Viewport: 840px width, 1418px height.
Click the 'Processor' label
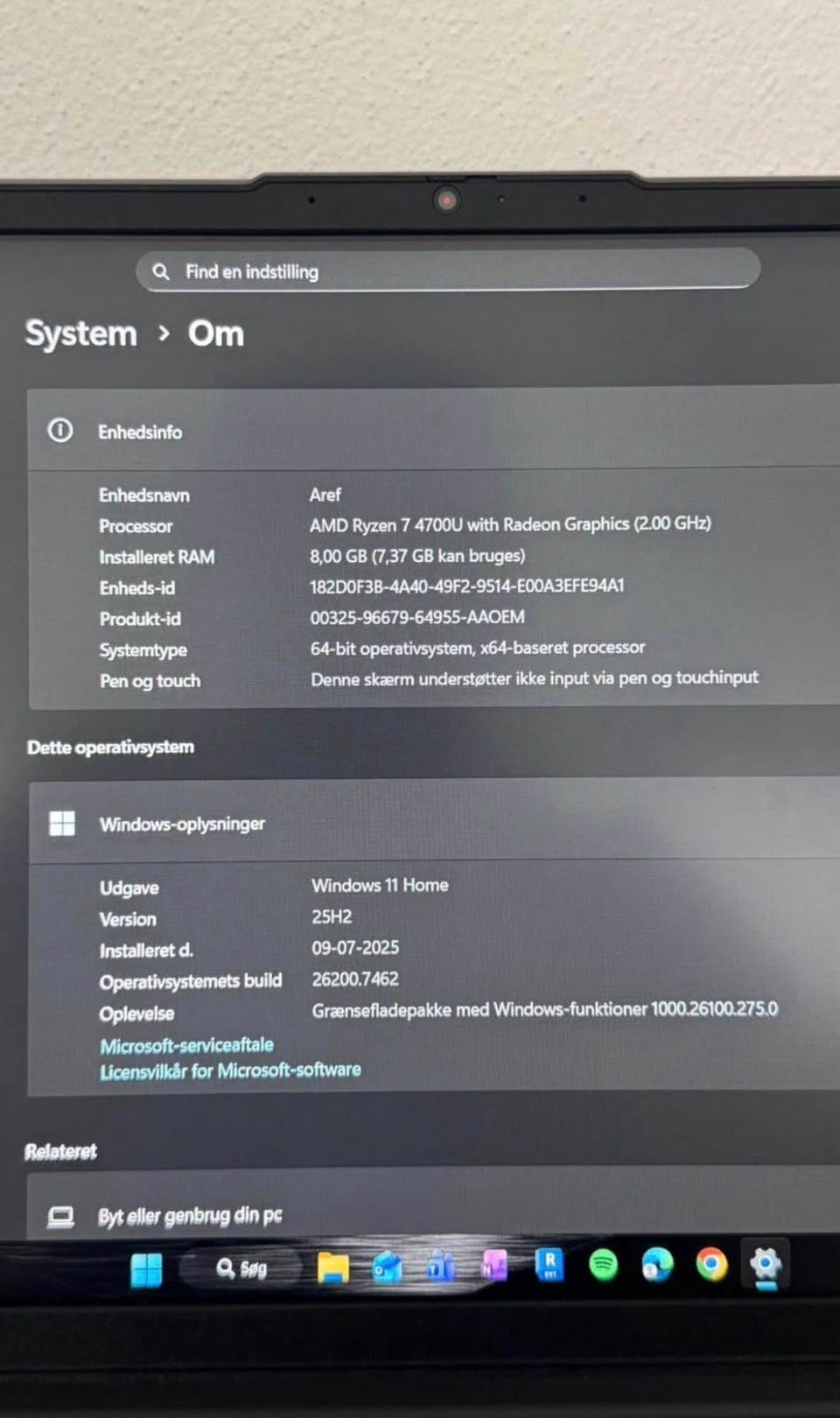136,526
